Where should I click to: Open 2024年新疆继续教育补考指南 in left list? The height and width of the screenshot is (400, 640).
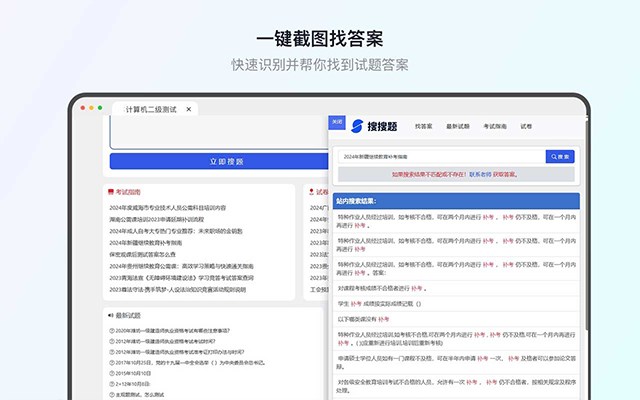[x=145, y=243]
